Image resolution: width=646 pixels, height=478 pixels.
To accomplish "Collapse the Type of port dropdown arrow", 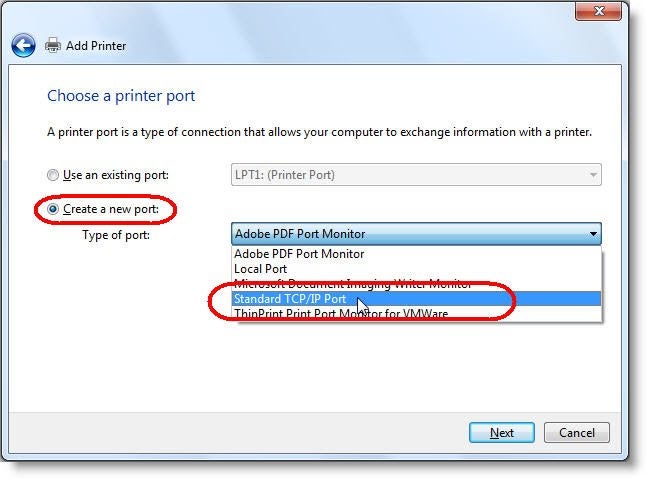I will (x=594, y=234).
